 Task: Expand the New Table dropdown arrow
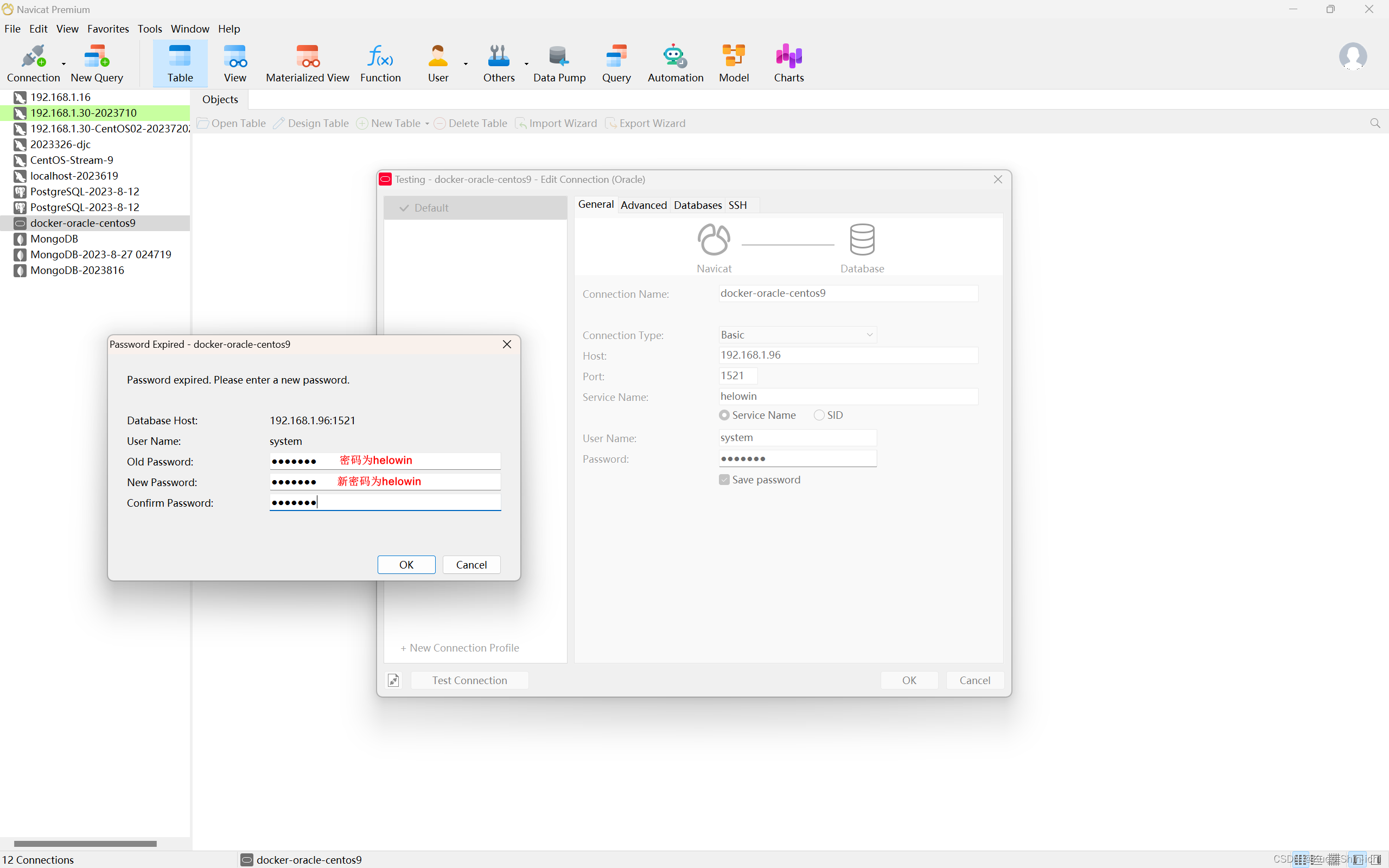(x=427, y=124)
